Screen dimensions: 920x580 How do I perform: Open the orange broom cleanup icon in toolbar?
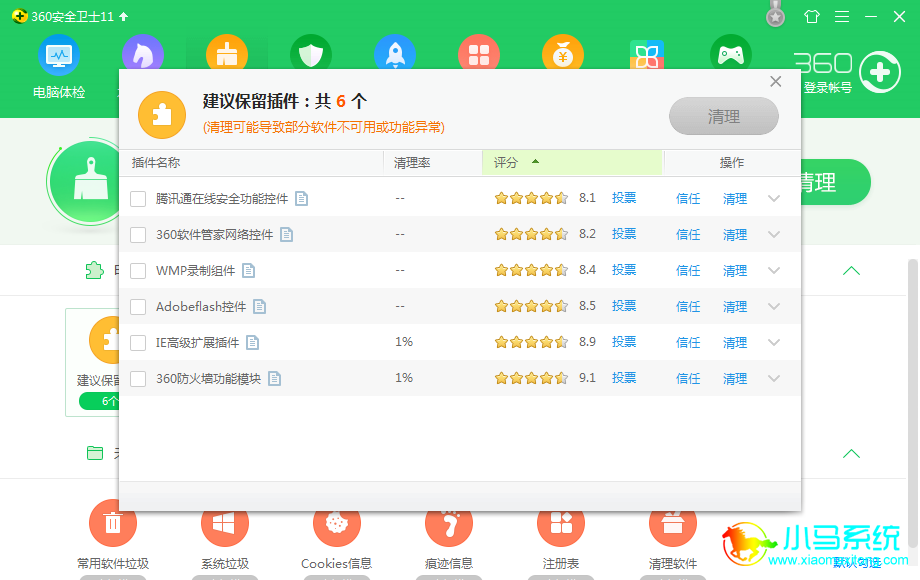click(x=227, y=53)
